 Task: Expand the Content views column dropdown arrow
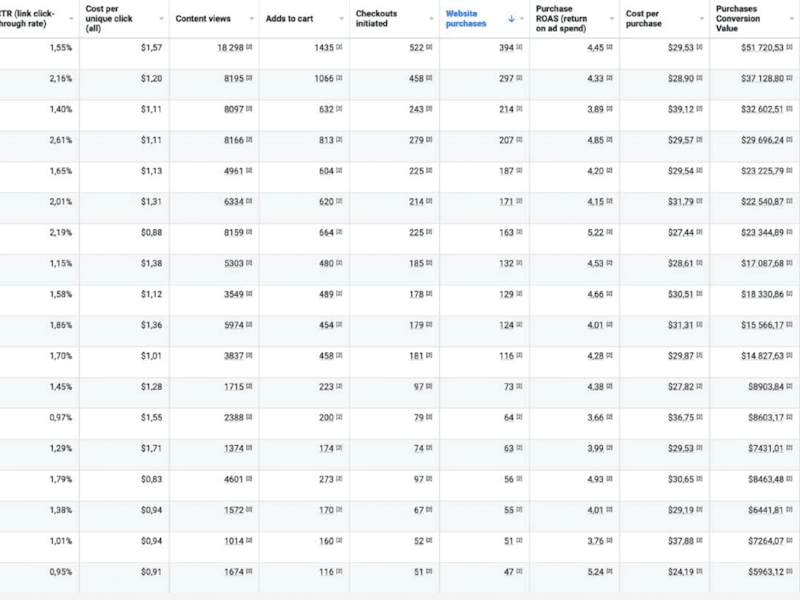(x=252, y=19)
